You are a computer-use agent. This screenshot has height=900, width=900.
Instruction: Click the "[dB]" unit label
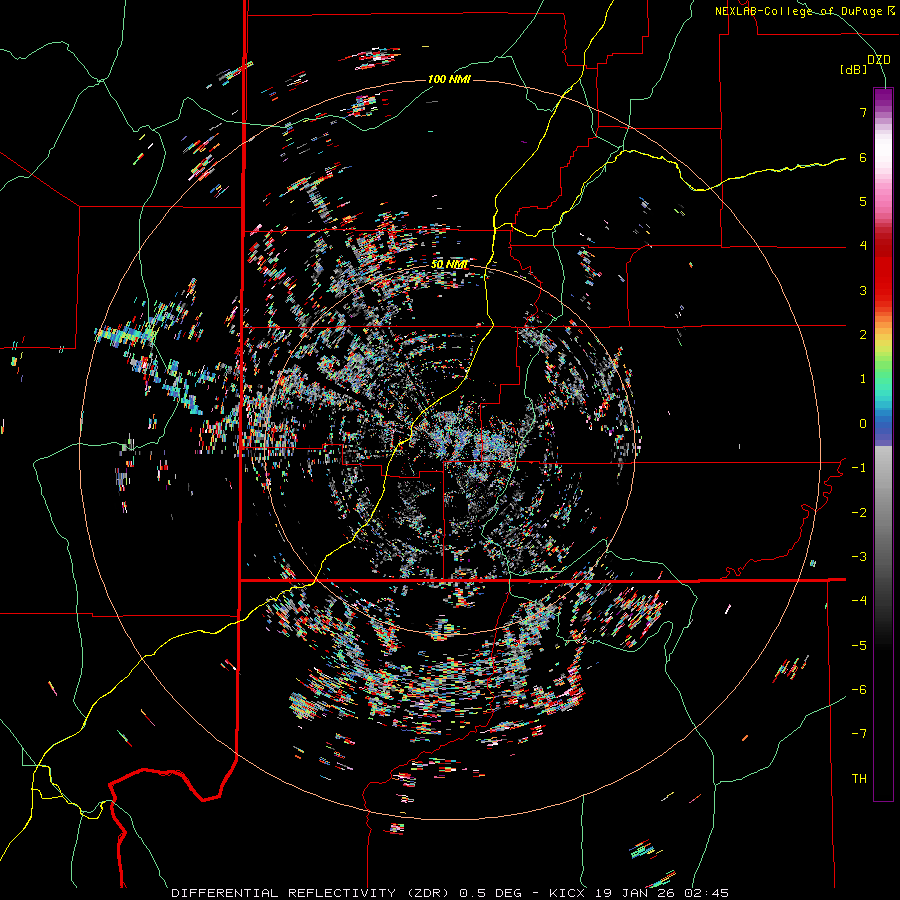[854, 70]
